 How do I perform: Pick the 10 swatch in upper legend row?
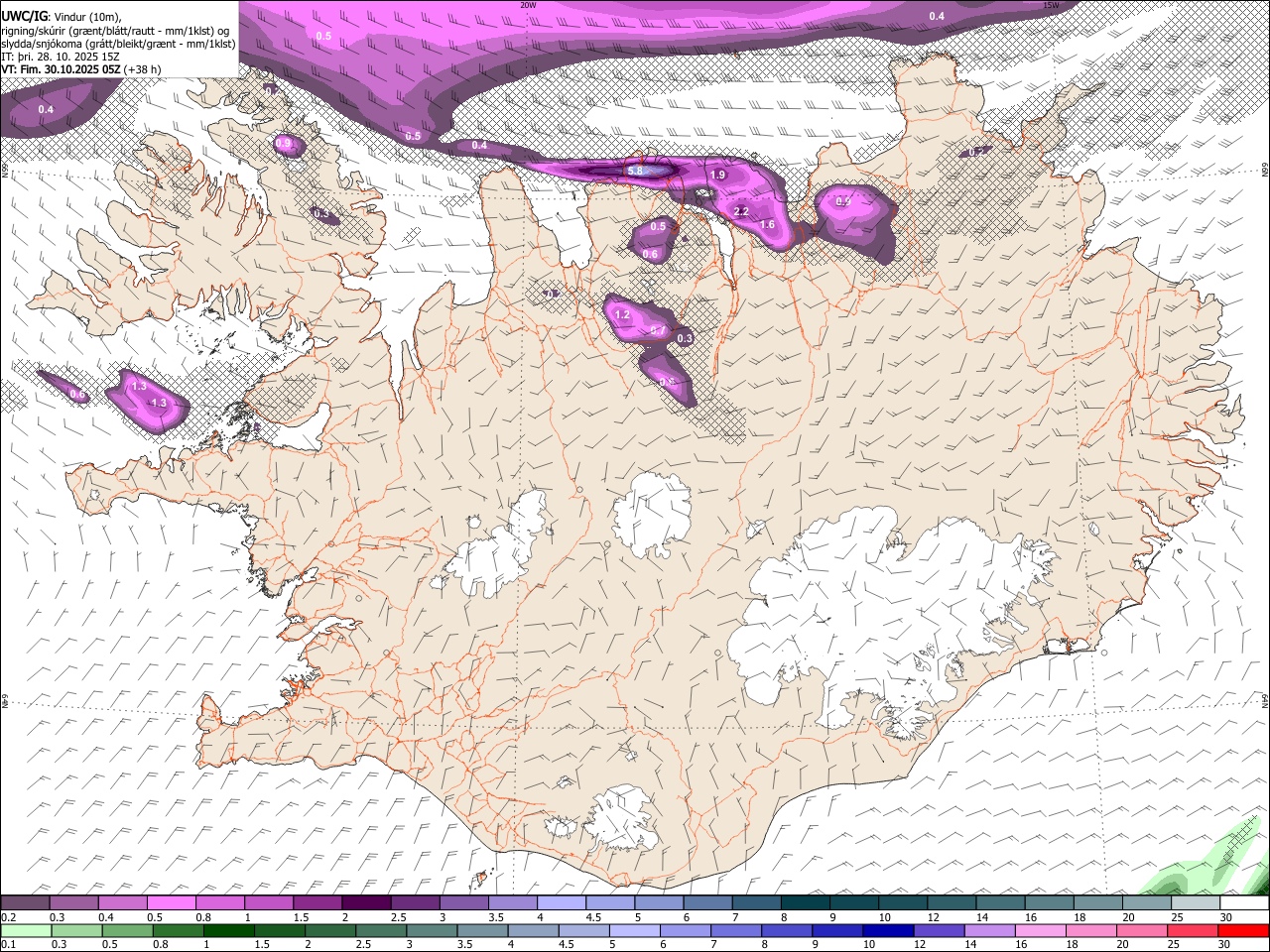902,902
